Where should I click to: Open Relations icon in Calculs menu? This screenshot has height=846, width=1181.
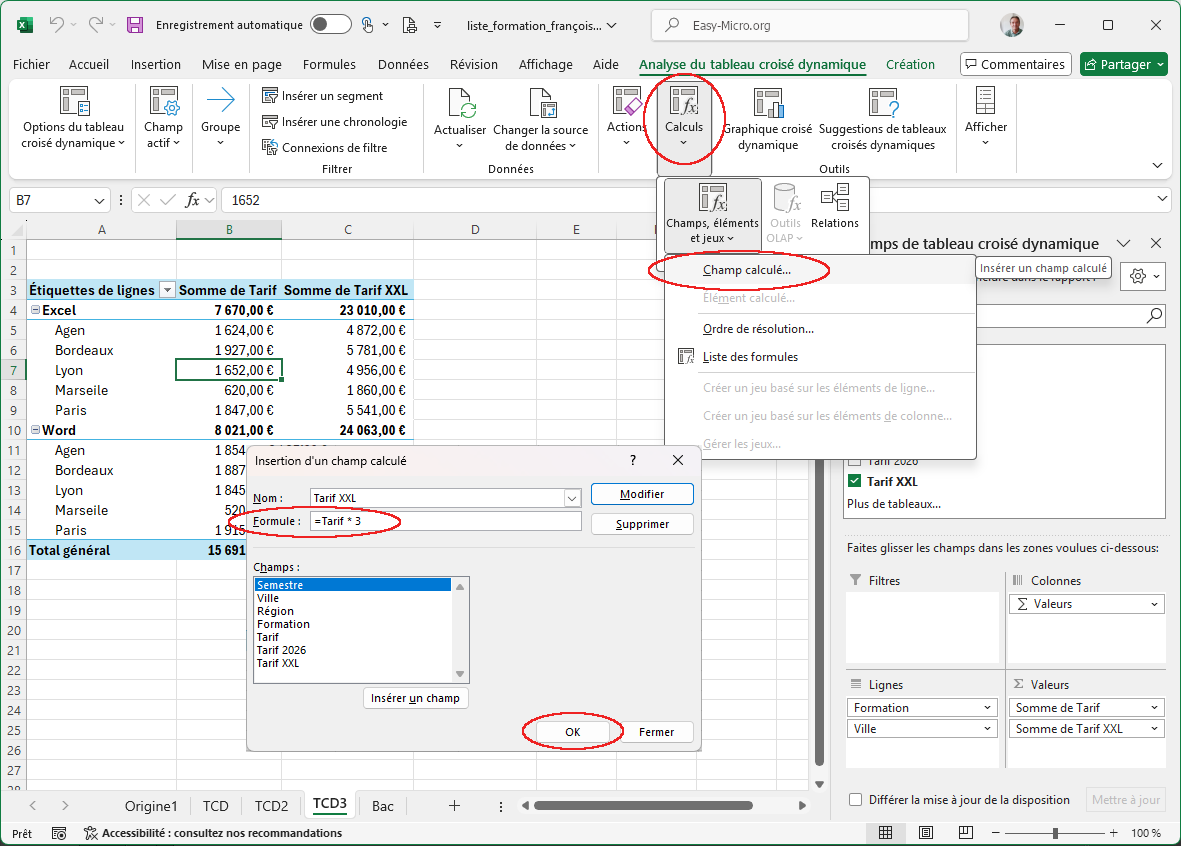click(835, 199)
